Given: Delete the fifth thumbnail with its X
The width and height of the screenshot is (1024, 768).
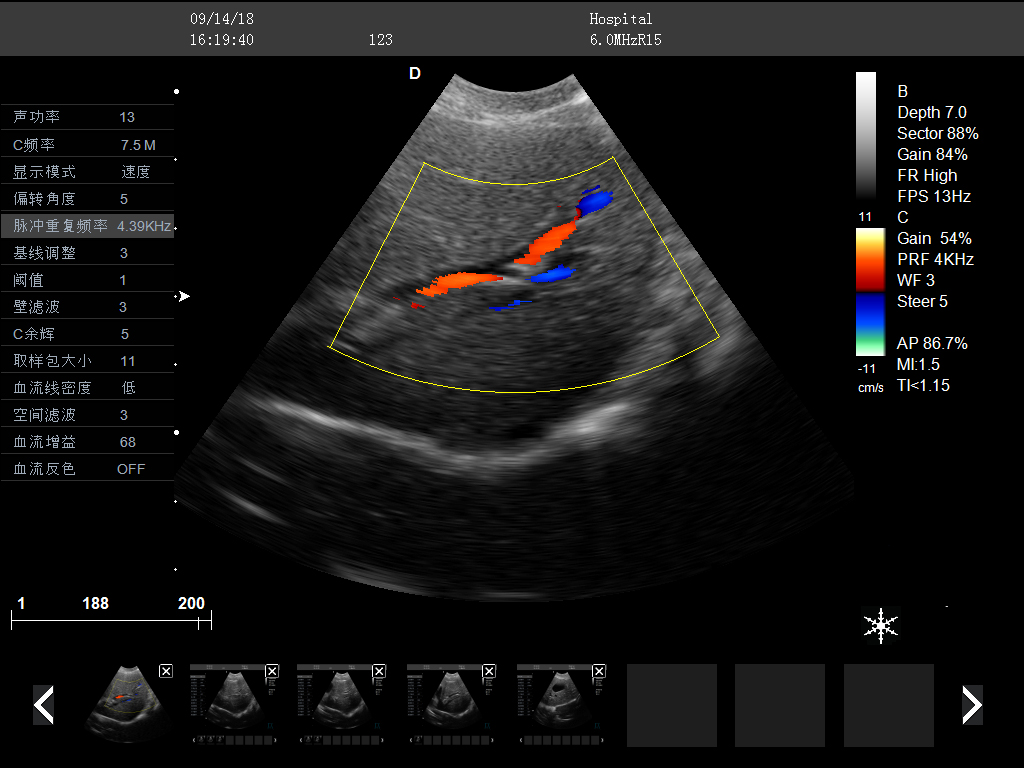Looking at the screenshot, I should tap(600, 671).
